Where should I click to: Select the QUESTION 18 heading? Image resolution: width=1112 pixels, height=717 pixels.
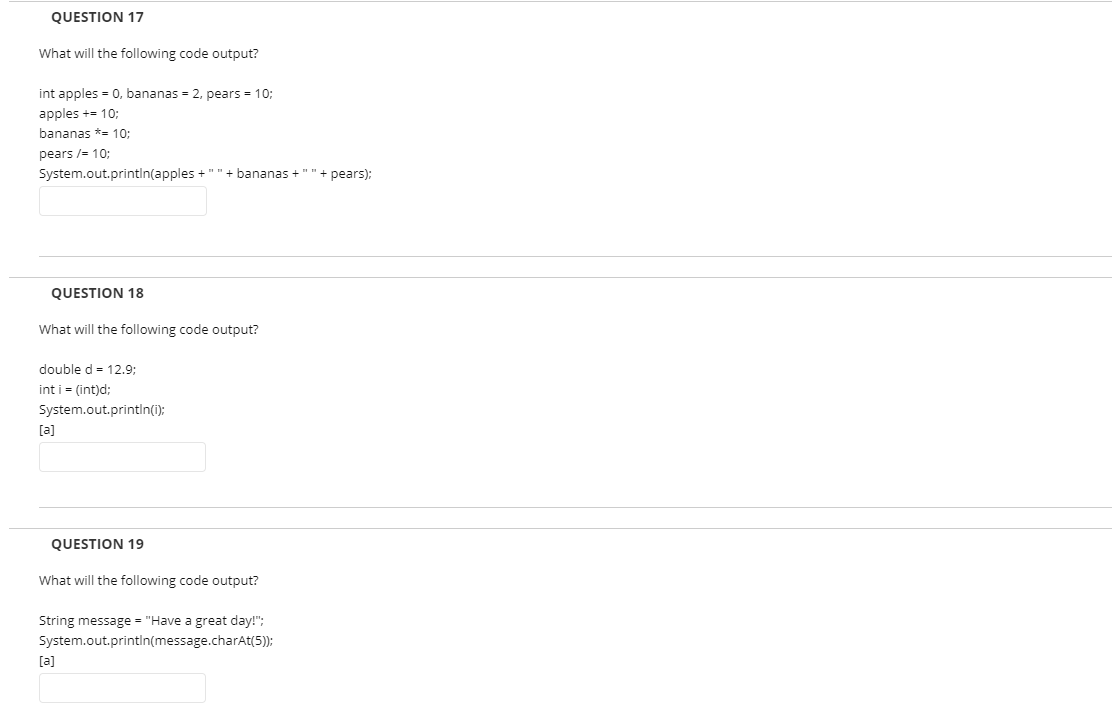pos(97,293)
